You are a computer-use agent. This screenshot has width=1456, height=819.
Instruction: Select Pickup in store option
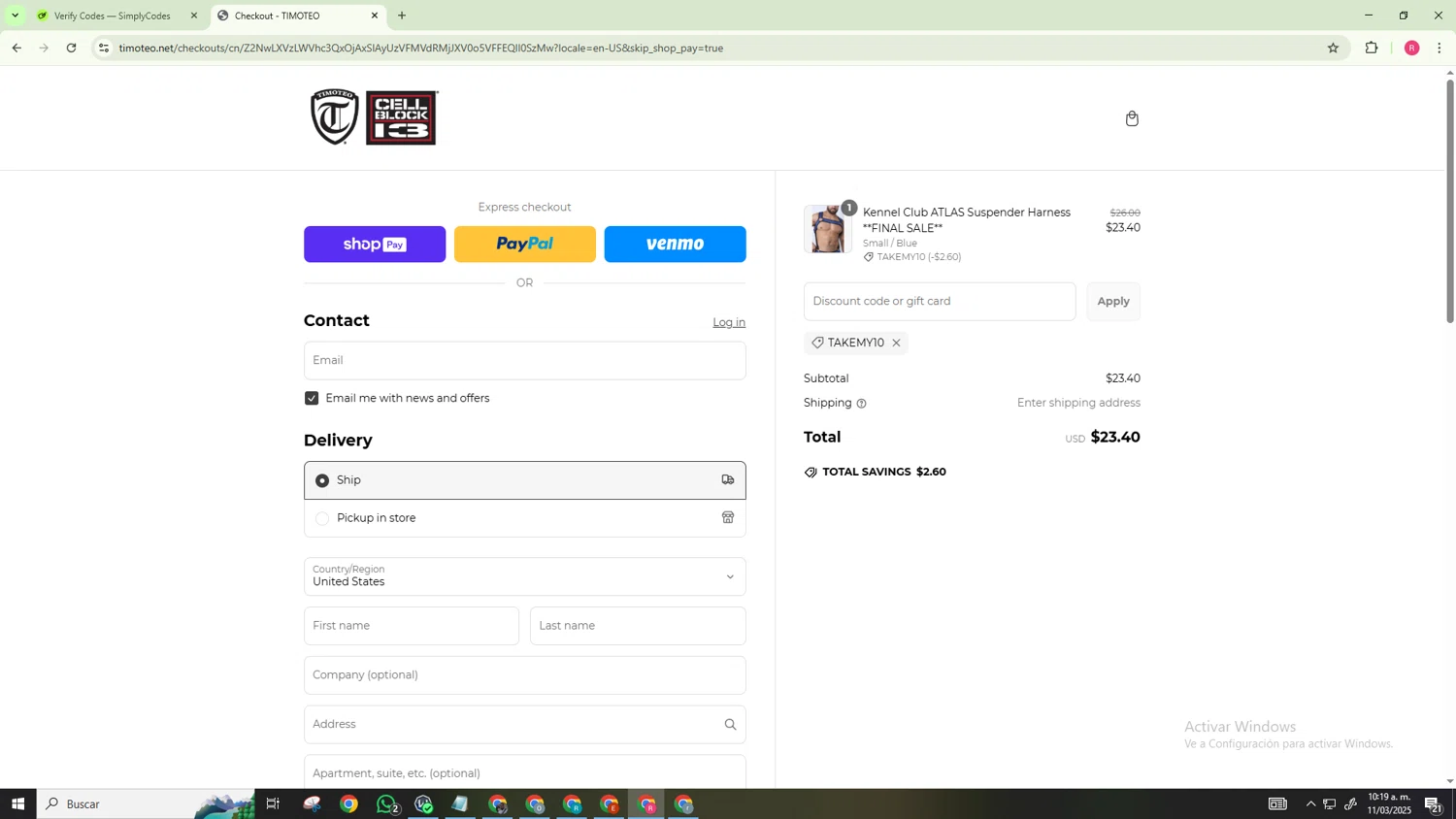pos(524,518)
